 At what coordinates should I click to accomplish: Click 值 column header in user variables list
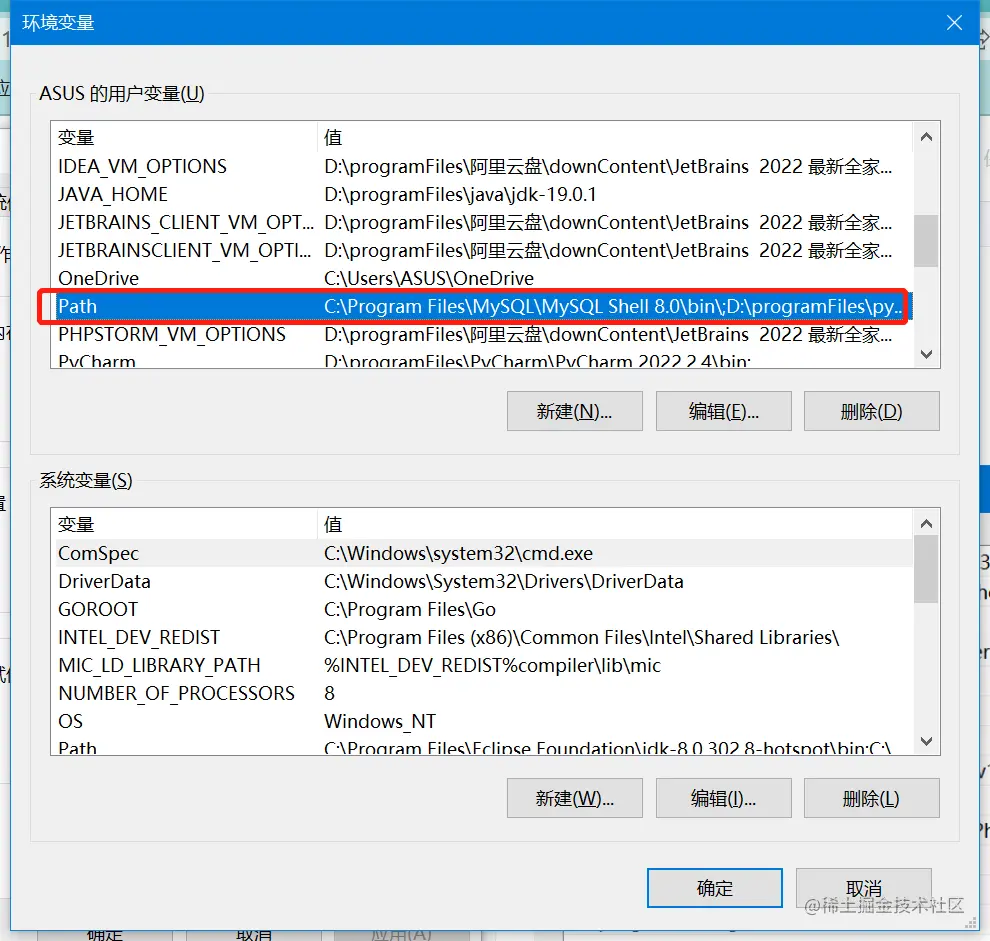pos(614,137)
